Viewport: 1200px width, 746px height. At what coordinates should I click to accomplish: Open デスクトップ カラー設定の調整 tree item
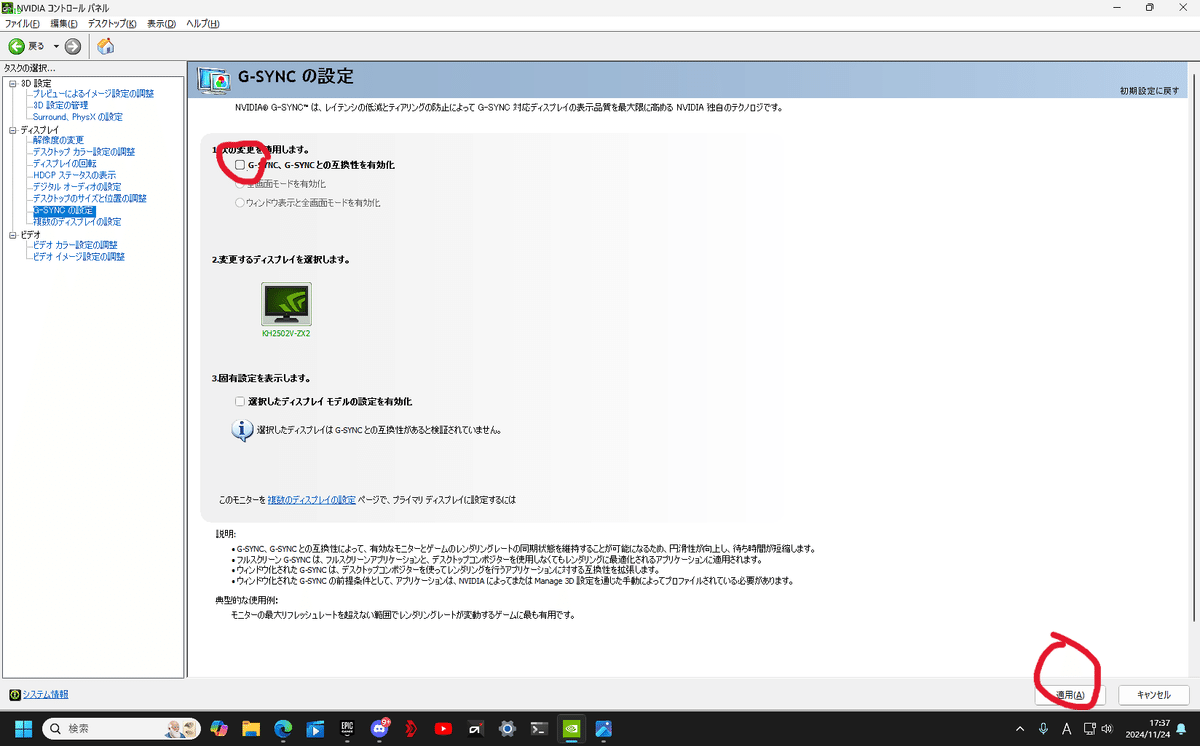83,152
